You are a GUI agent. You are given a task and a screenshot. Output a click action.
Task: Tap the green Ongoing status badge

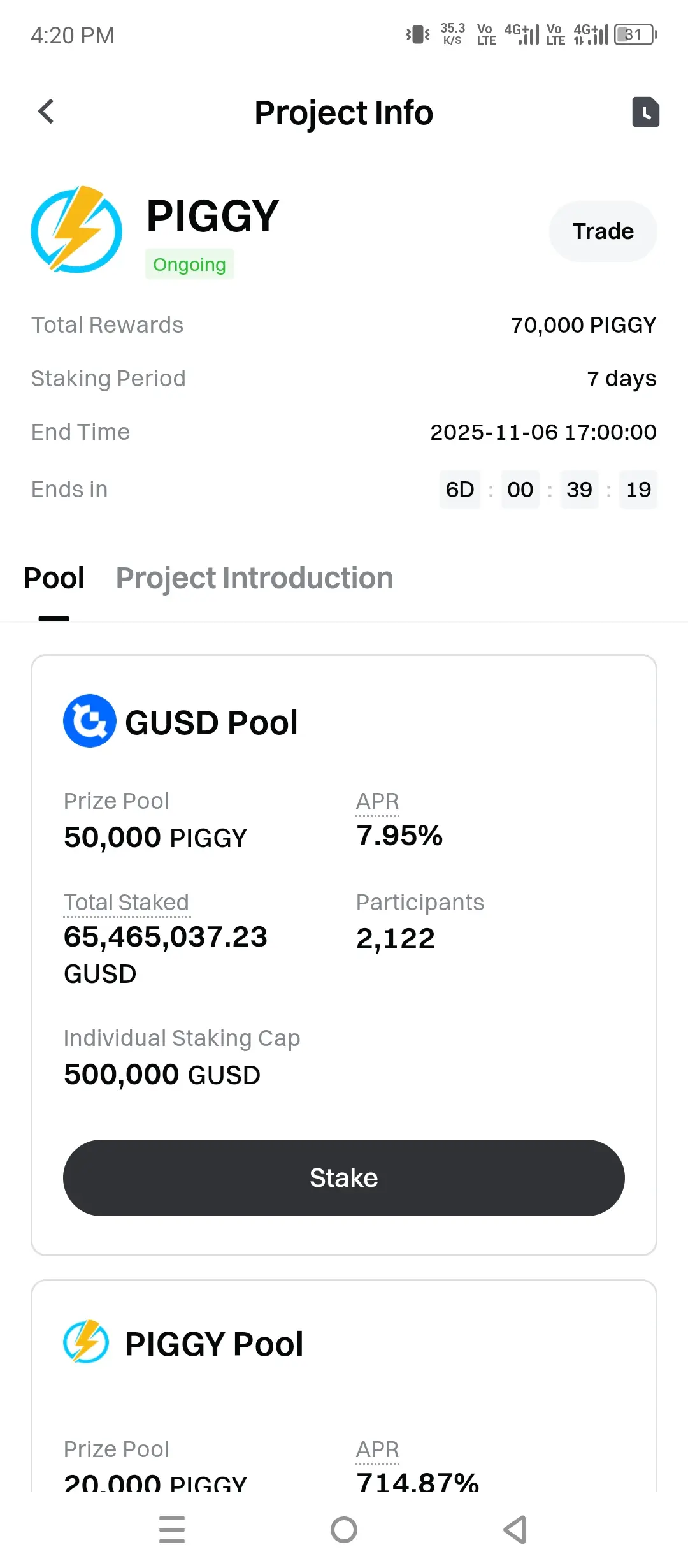coord(189,264)
